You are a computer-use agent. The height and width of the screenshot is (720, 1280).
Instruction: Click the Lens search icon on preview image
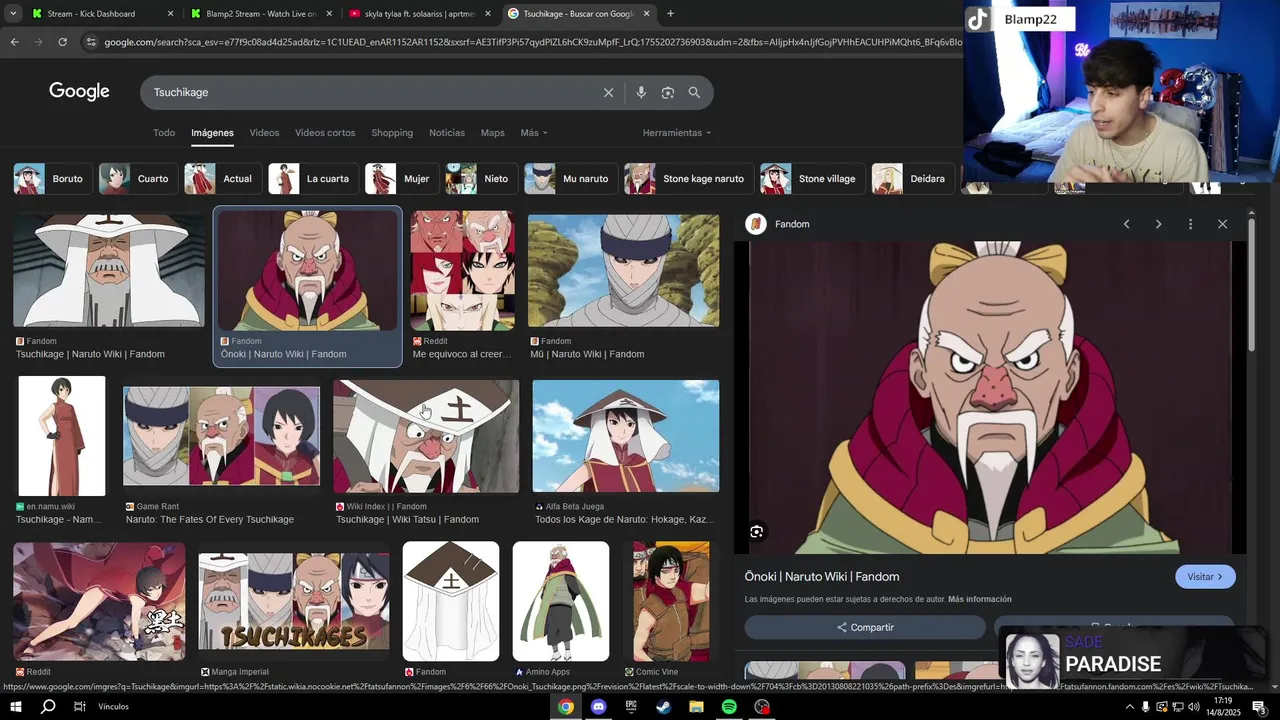(x=757, y=532)
